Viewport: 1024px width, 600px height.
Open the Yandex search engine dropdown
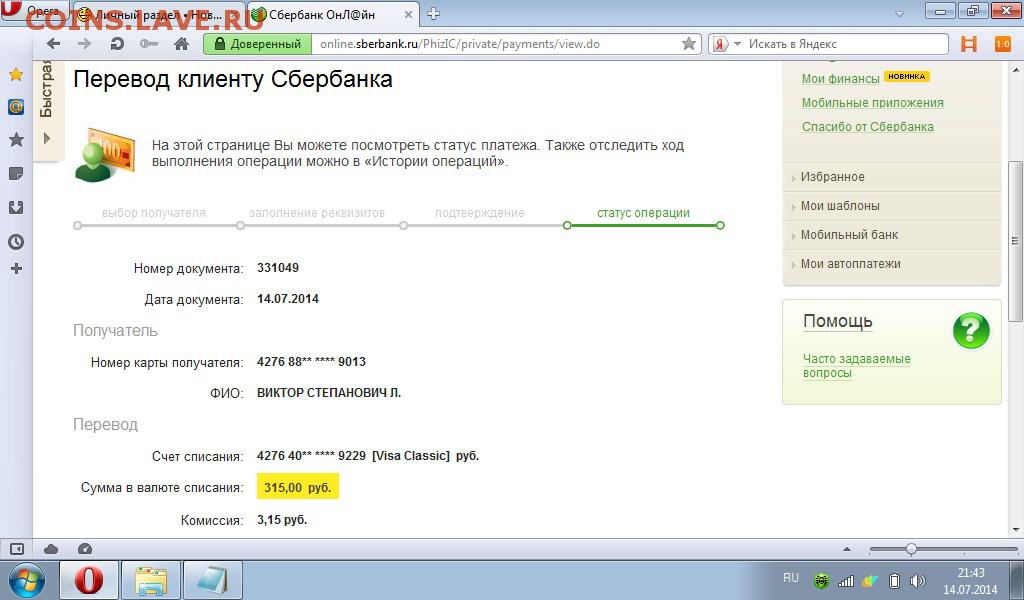(x=738, y=44)
